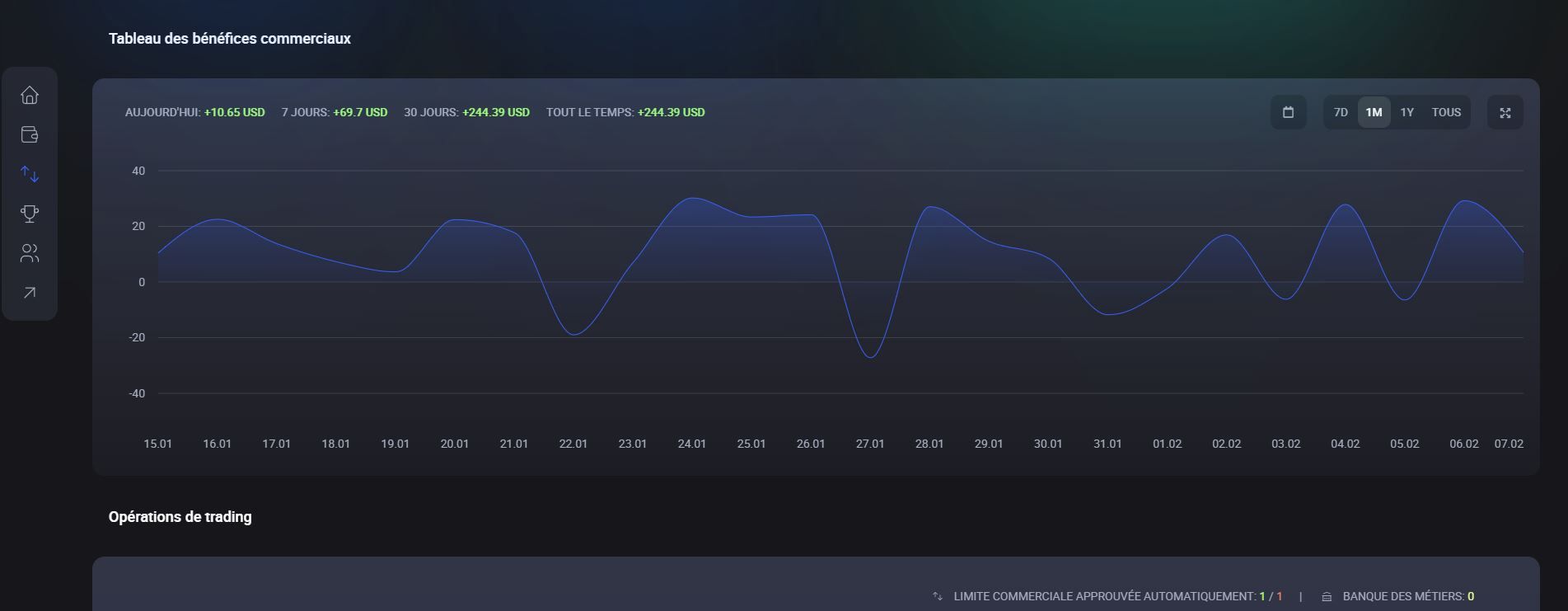
Task: Click the 04.02 date axis label
Action: pyautogui.click(x=1346, y=444)
